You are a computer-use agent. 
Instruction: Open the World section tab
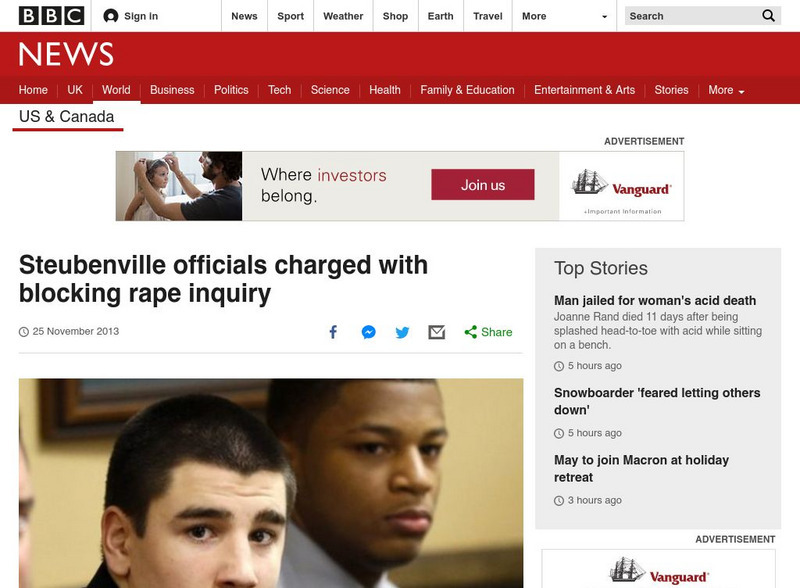click(x=116, y=90)
